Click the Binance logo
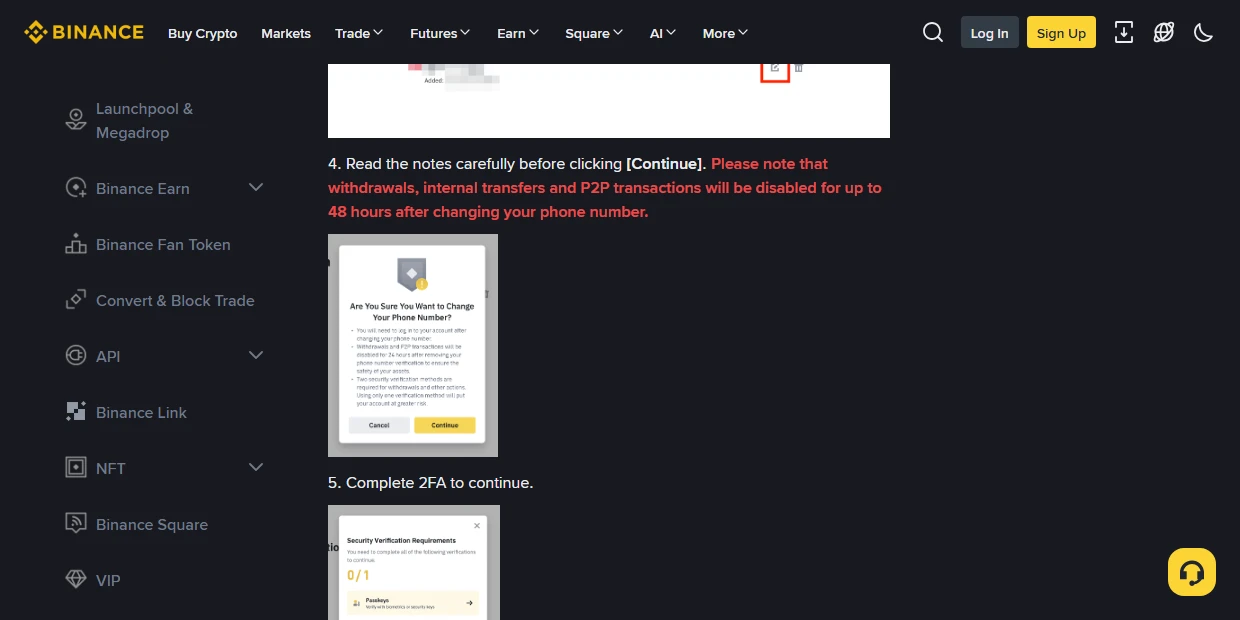The width and height of the screenshot is (1240, 620). click(84, 32)
